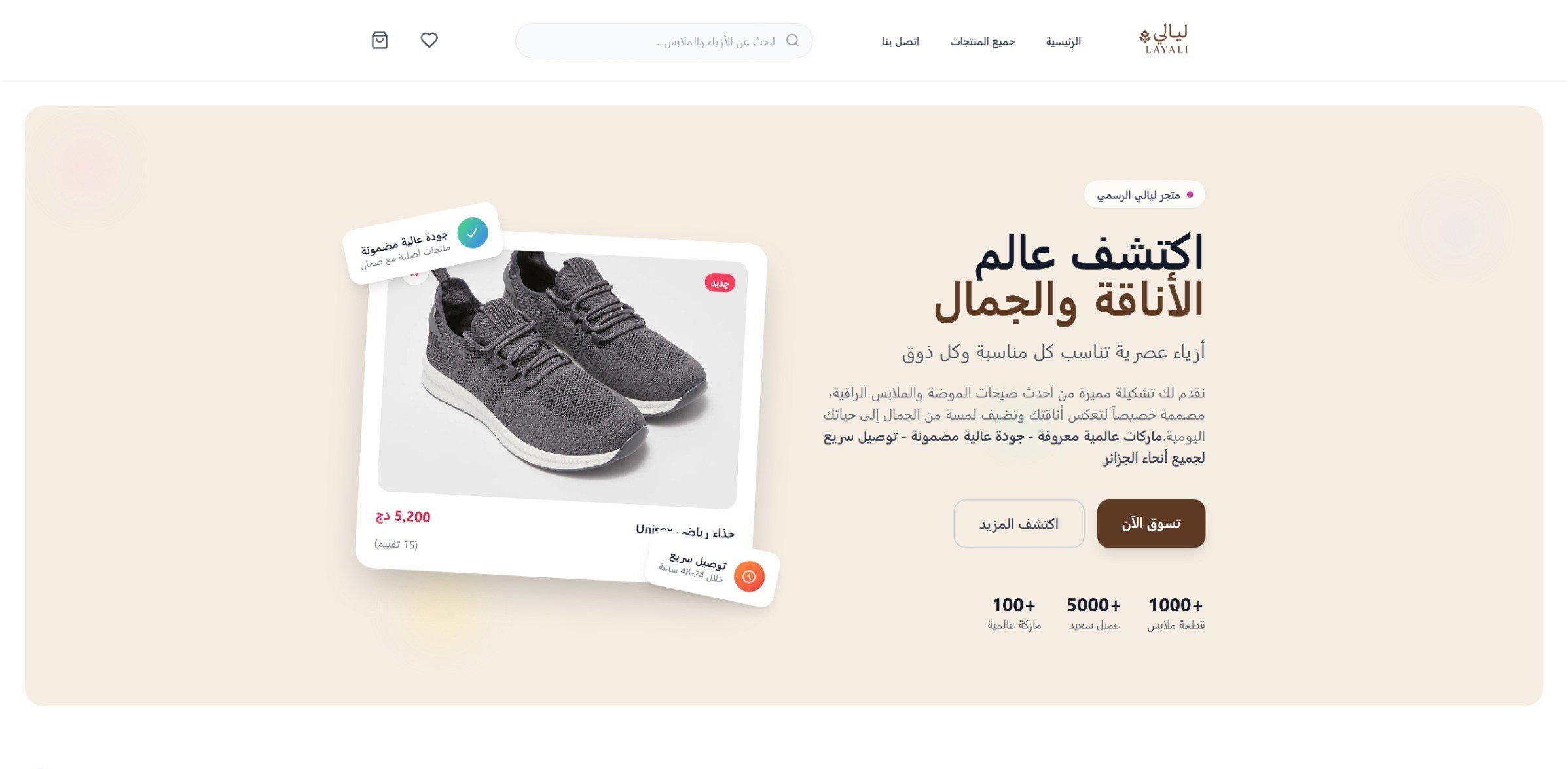Image resolution: width=1568 pixels, height=769 pixels.
Task: Open the wishlist heart icon
Action: (429, 41)
